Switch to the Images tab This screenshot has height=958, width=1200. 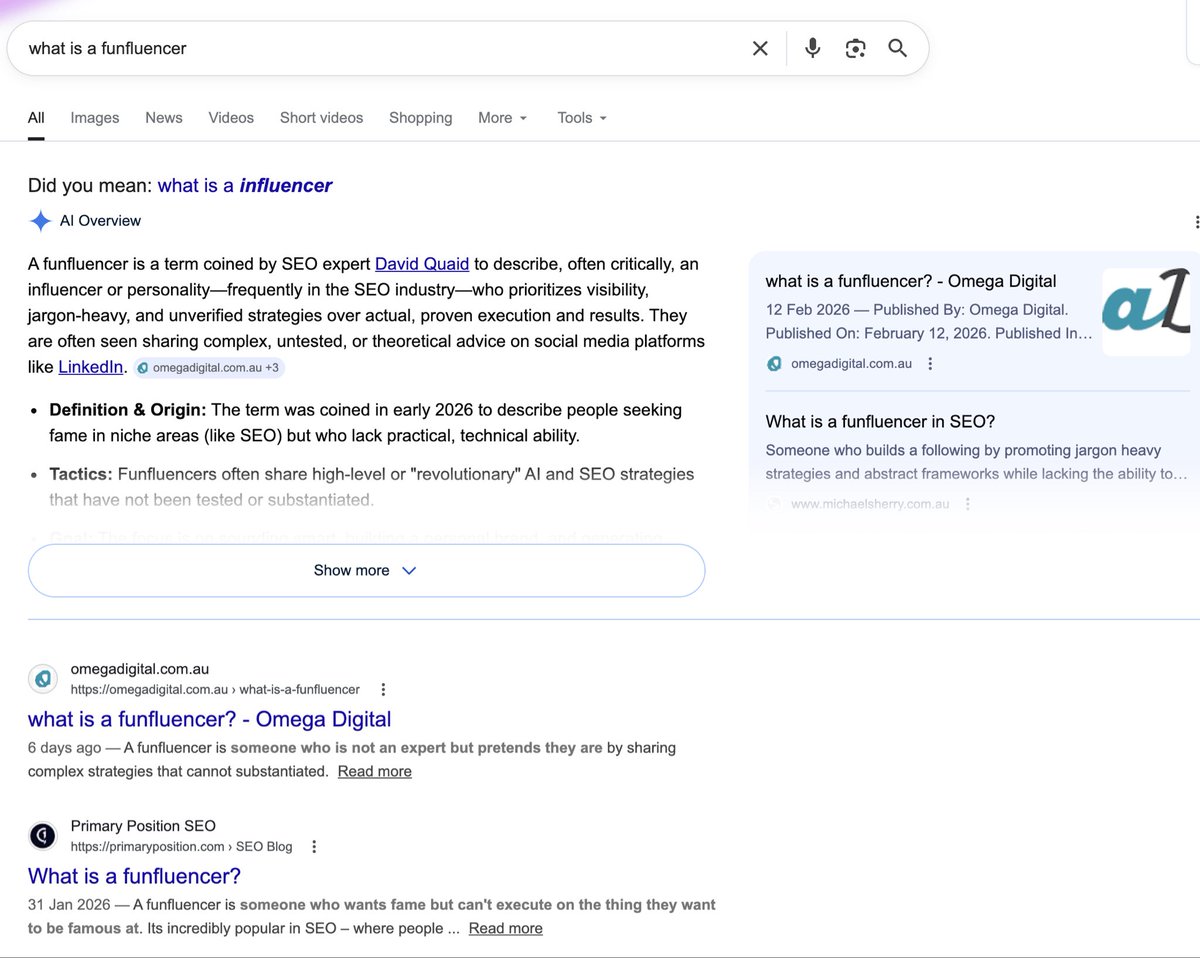tap(95, 118)
